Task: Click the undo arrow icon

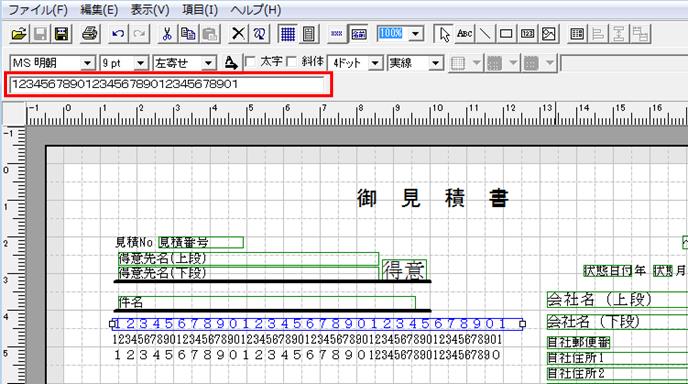Action: (118, 34)
